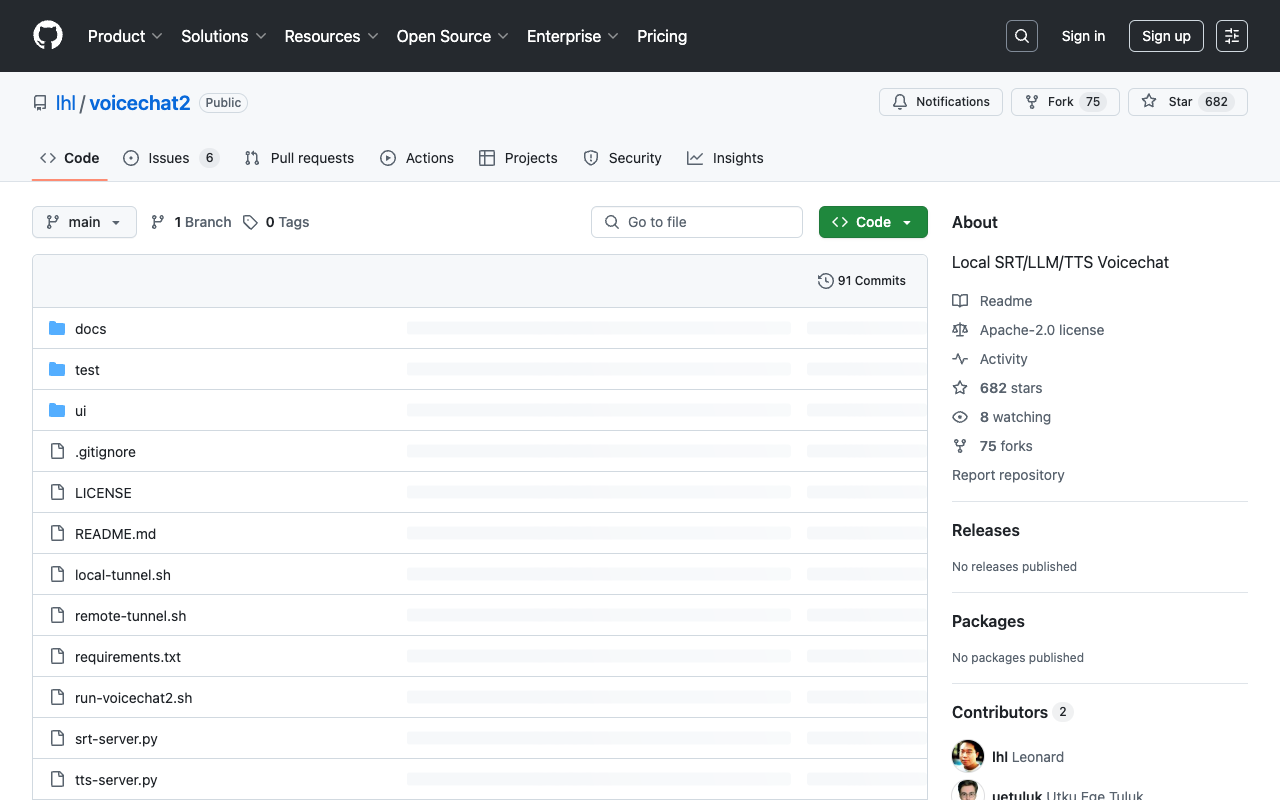This screenshot has width=1280, height=800.
Task: Open the Pricing page
Action: pos(662,36)
